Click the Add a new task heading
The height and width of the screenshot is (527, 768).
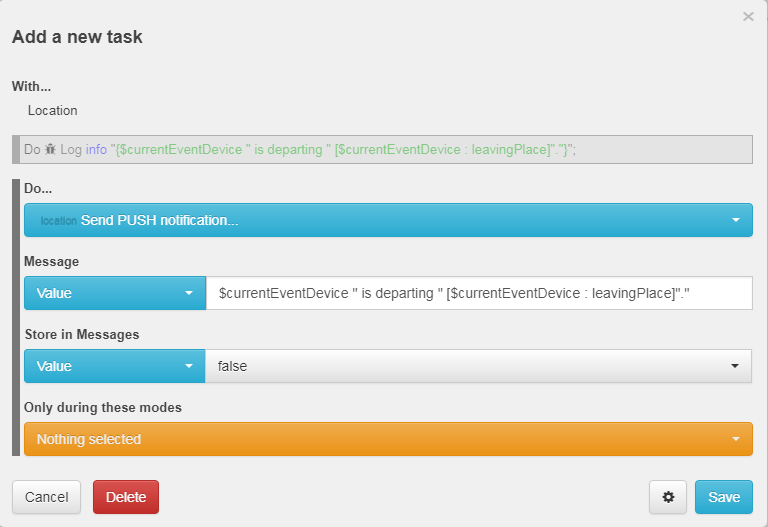(x=77, y=37)
